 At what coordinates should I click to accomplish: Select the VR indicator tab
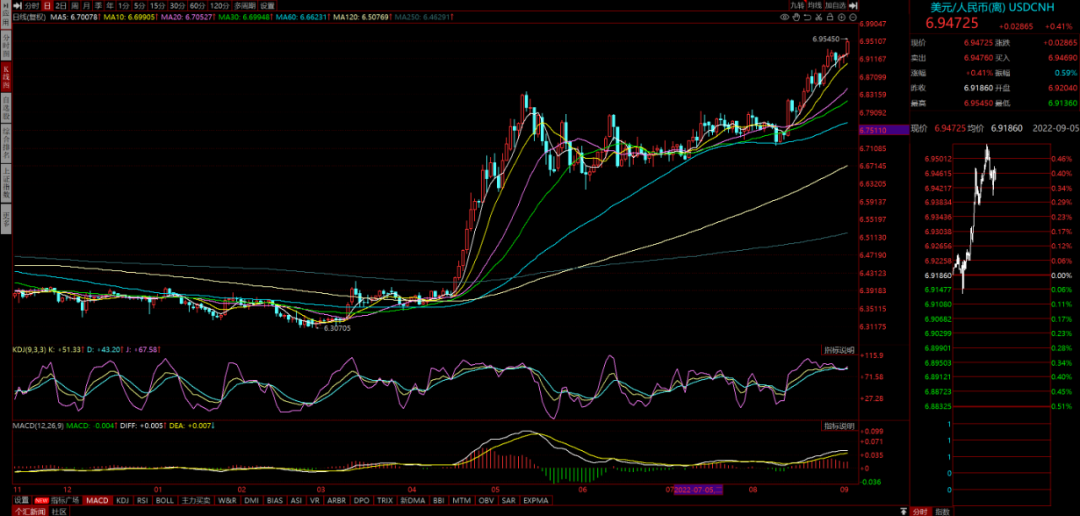315,500
